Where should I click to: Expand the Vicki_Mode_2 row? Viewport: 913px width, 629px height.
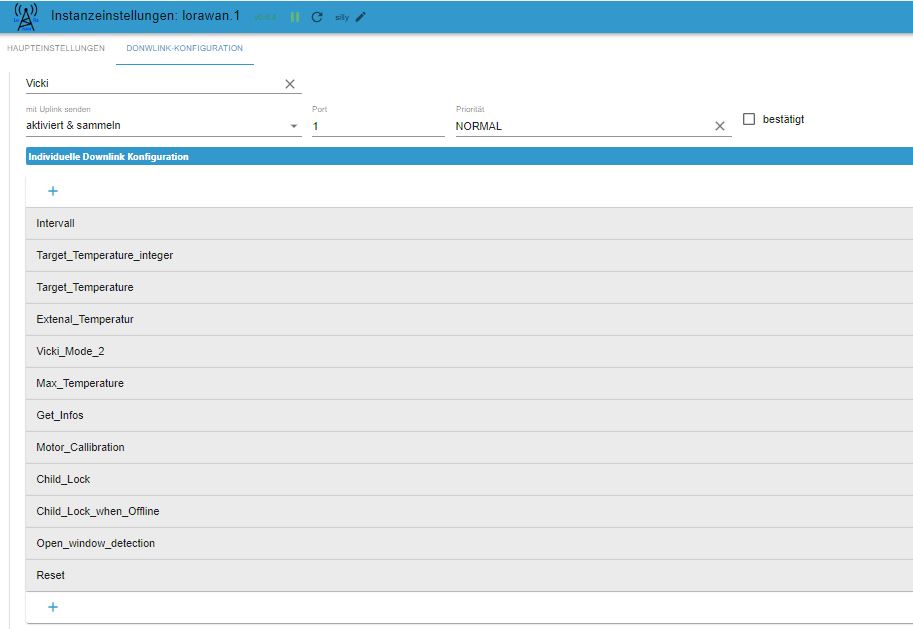pos(469,351)
